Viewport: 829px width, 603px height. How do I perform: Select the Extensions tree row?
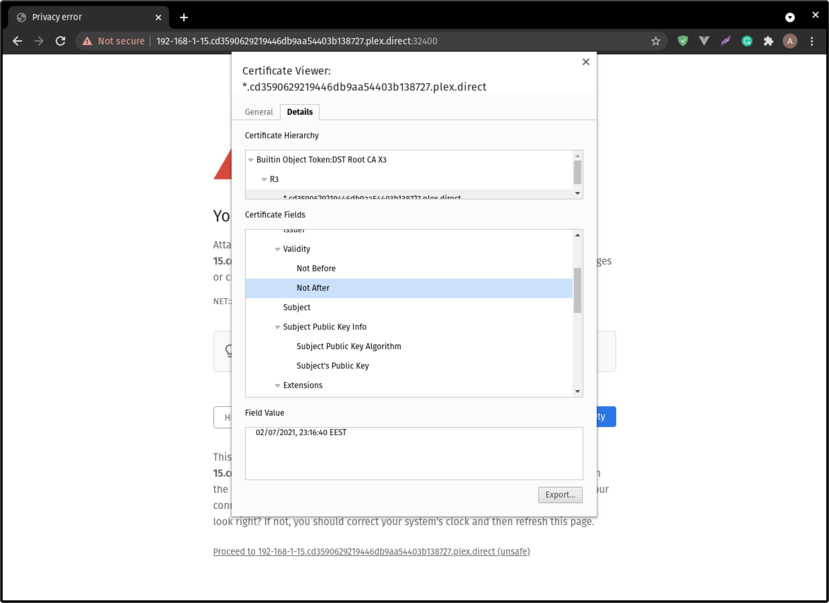pos(409,385)
